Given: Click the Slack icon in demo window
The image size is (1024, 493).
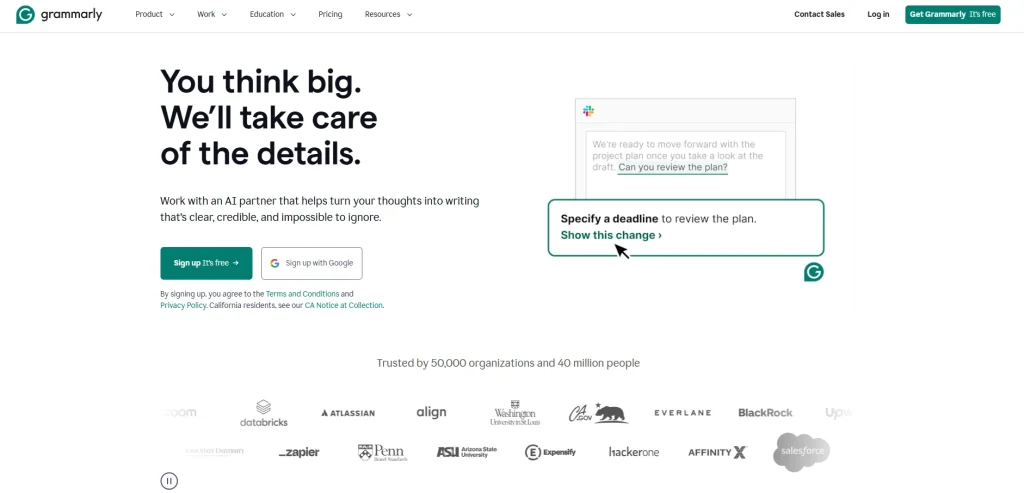Looking at the screenshot, I should 588,111.
